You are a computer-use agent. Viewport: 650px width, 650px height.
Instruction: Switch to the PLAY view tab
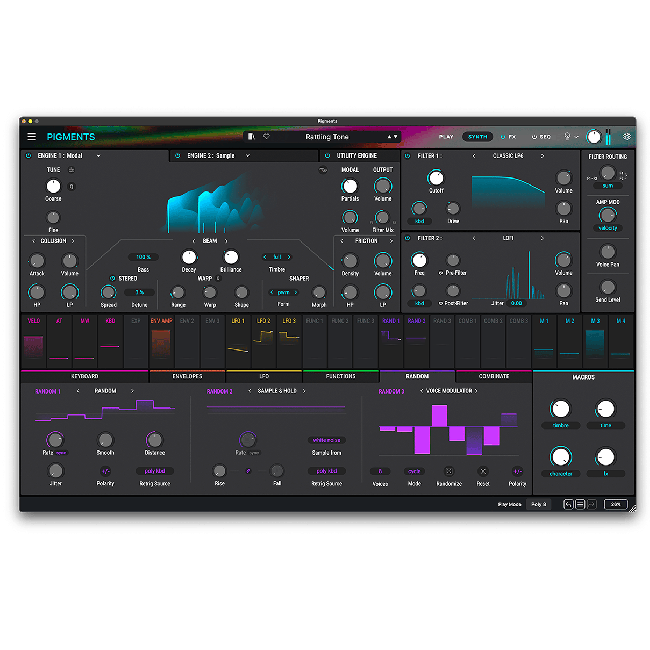(x=446, y=137)
